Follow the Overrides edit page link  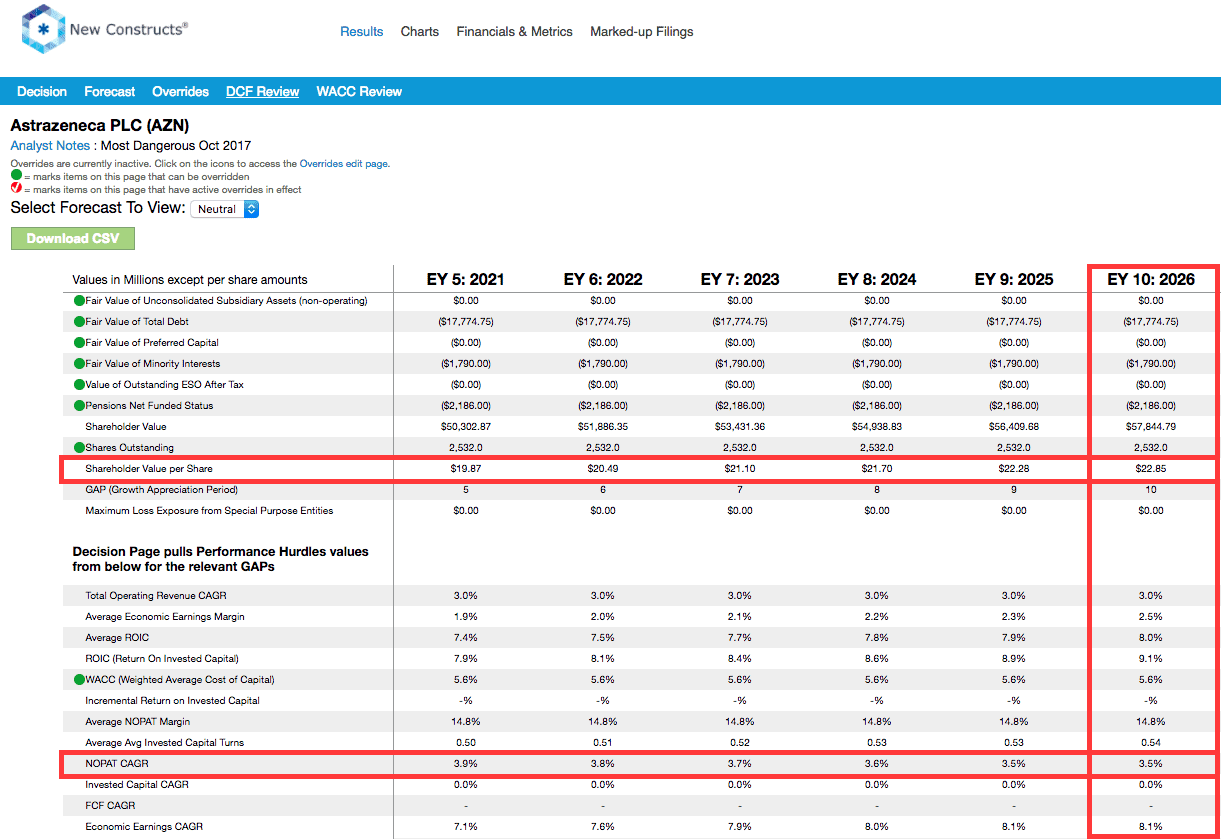(x=344, y=164)
